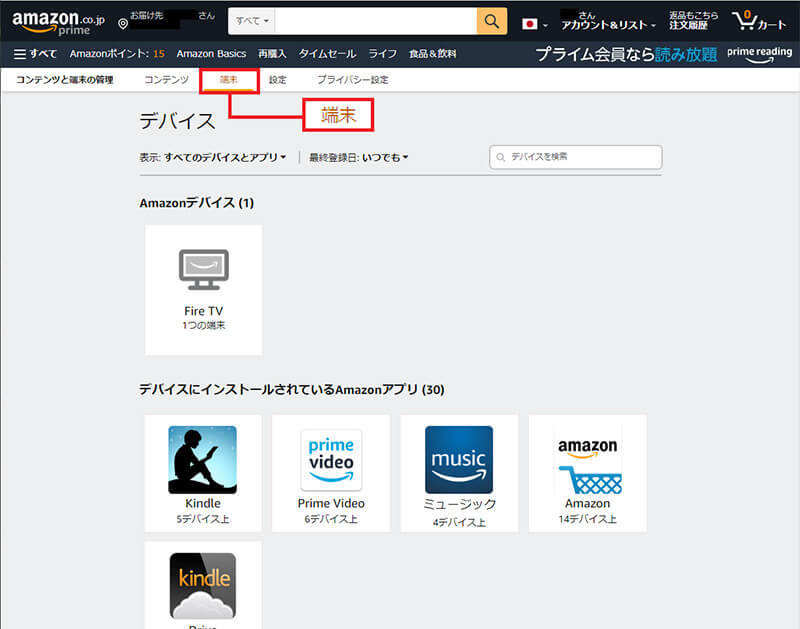Switch to the コンテンツ tab
Screen dimensions: 800x629
tap(166, 80)
